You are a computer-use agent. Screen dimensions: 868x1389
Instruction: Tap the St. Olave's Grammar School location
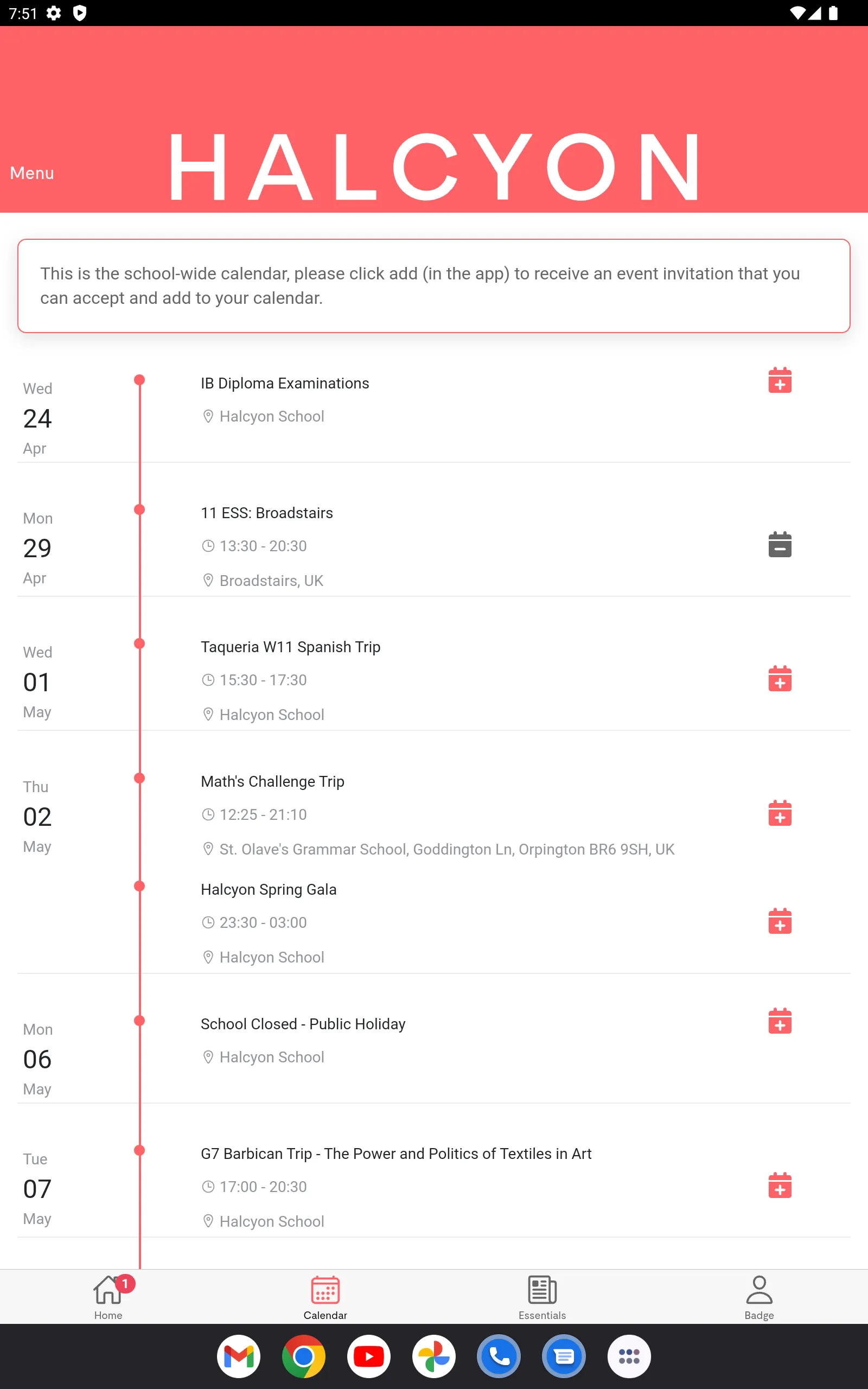[446, 849]
